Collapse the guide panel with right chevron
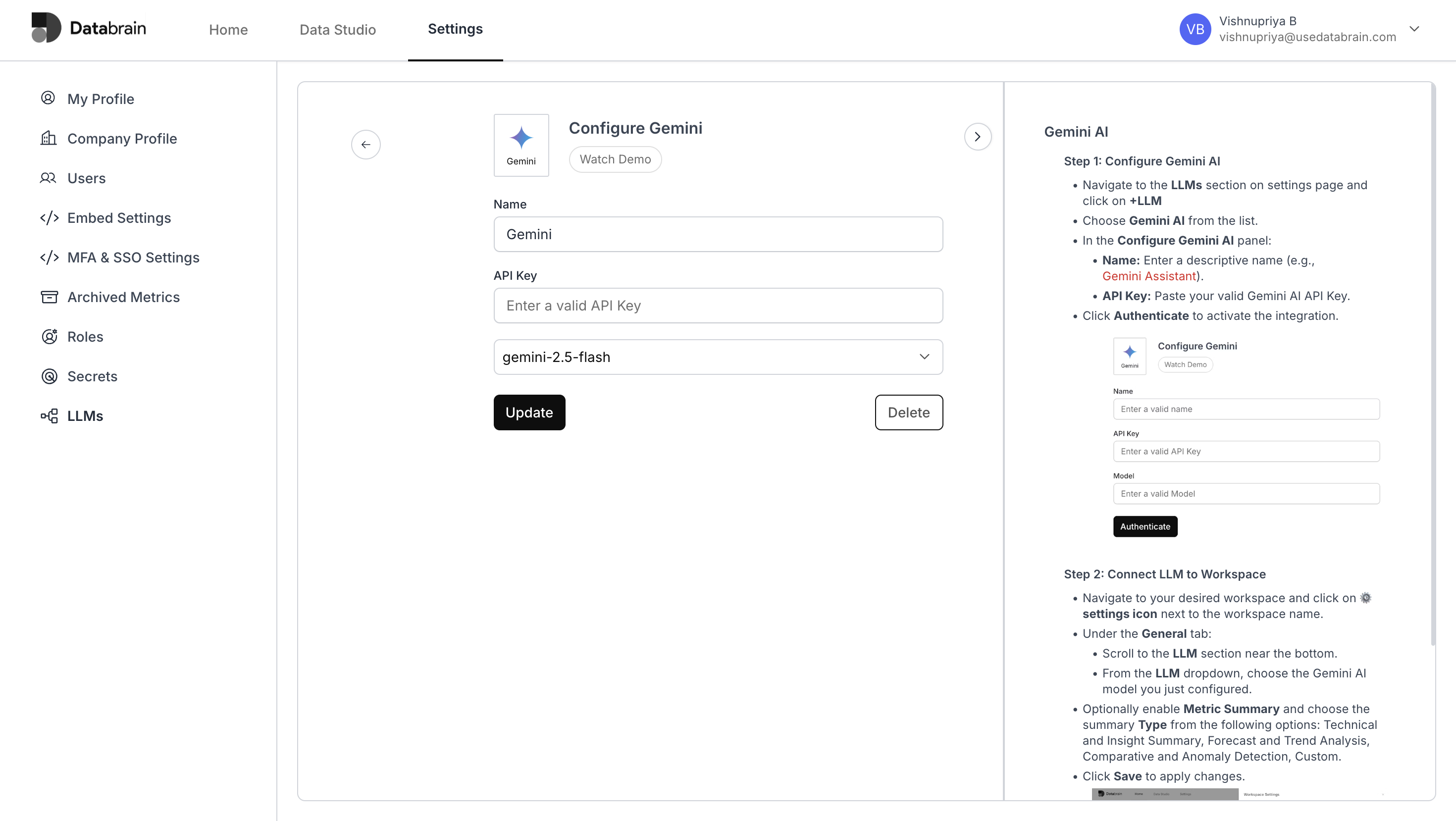 [977, 137]
